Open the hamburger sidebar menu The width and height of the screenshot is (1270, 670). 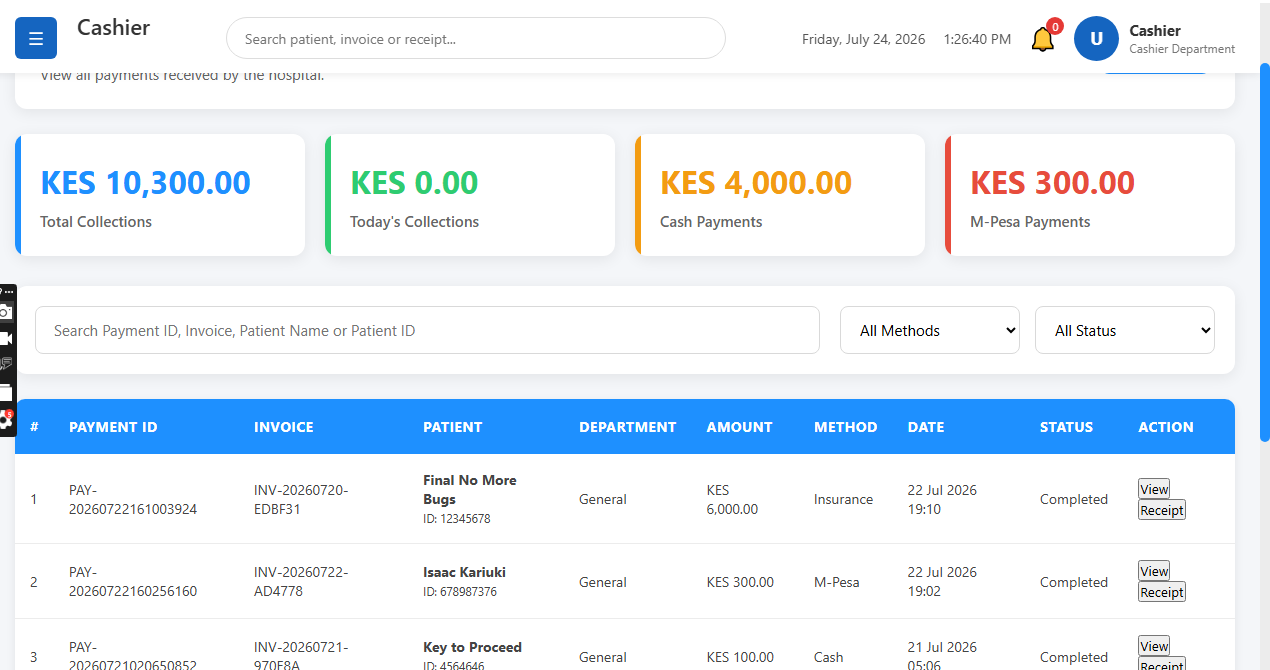(36, 39)
